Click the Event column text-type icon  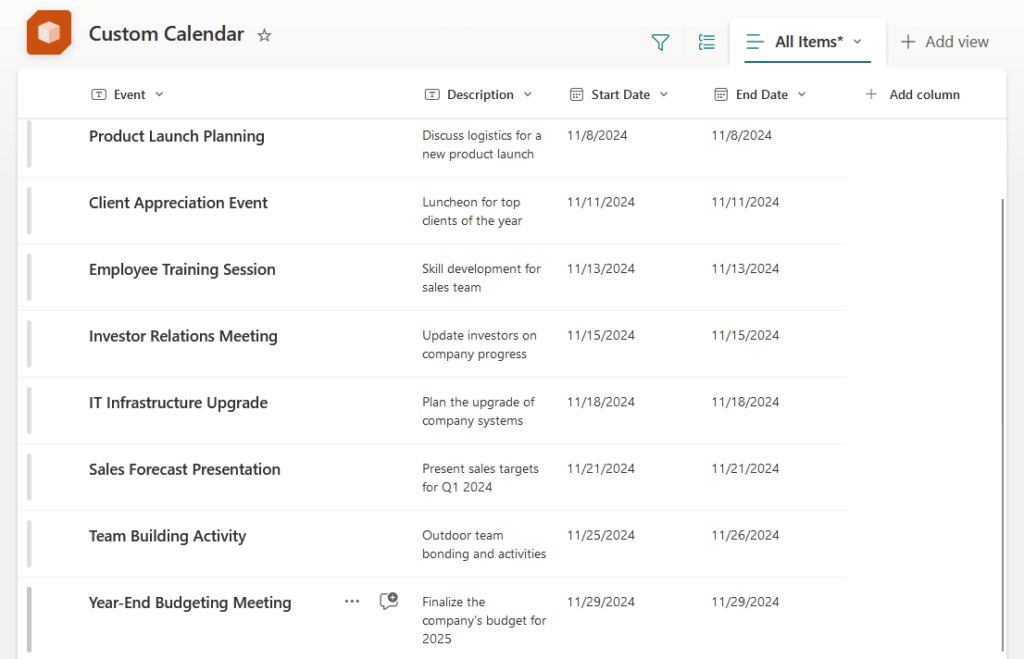click(x=99, y=95)
